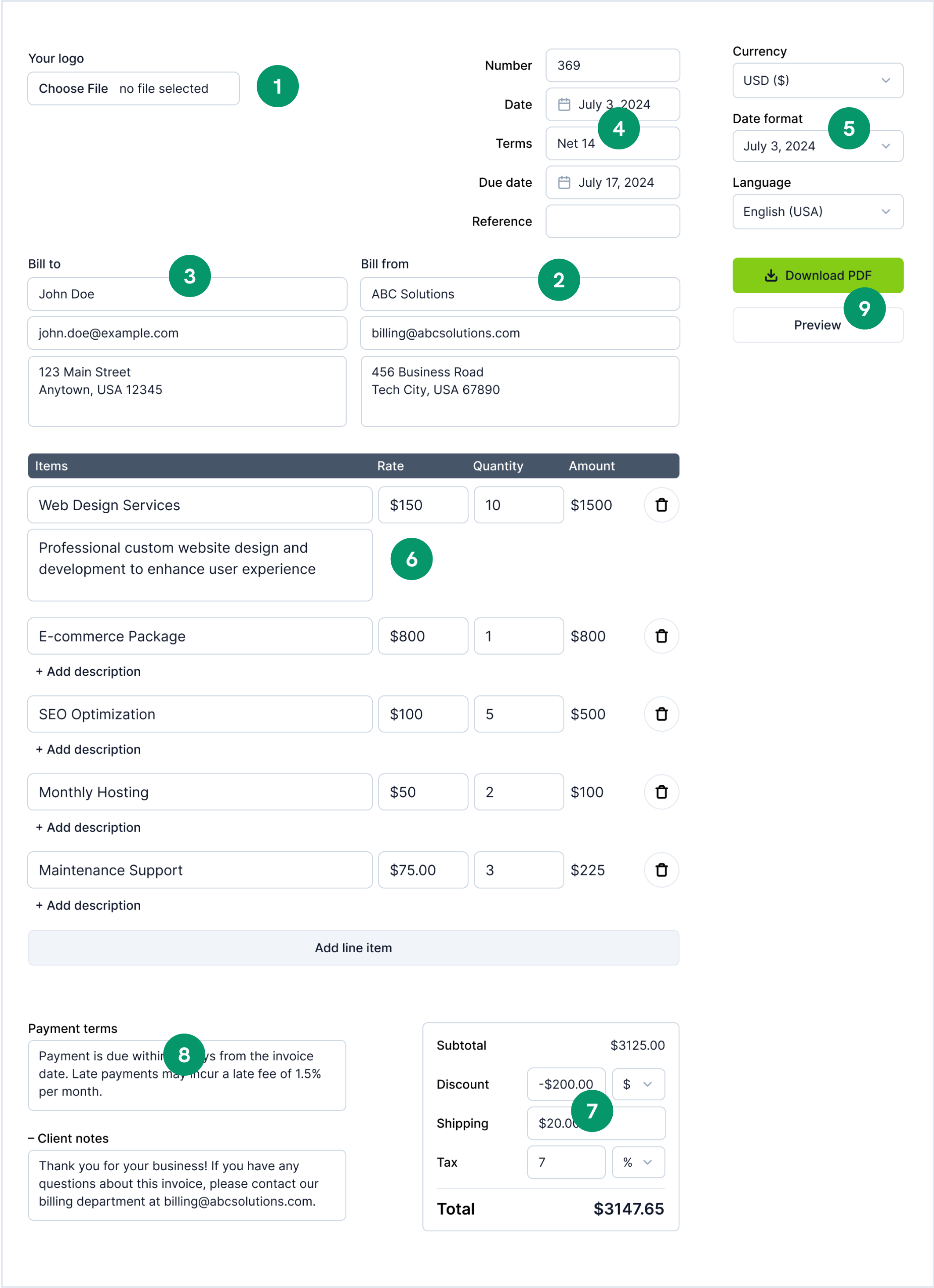Edit the Payment terms text box
The height and width of the screenshot is (1288, 934).
(188, 1075)
